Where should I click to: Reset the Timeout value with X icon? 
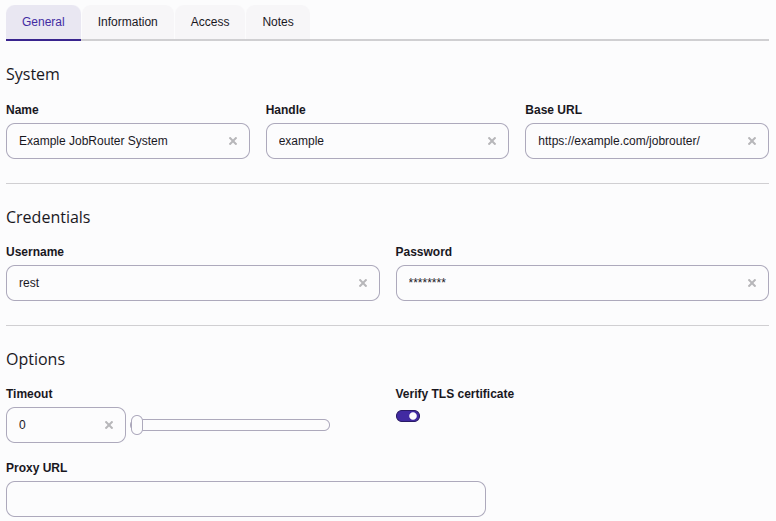(x=109, y=425)
